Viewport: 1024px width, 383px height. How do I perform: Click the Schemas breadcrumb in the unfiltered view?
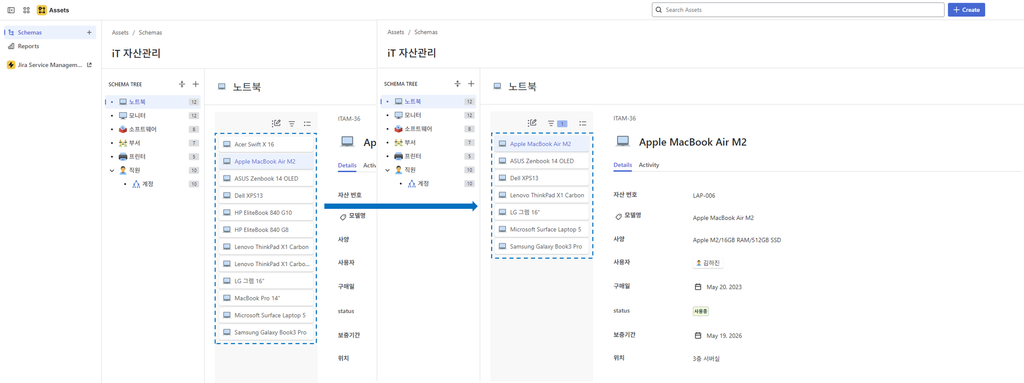(150, 32)
